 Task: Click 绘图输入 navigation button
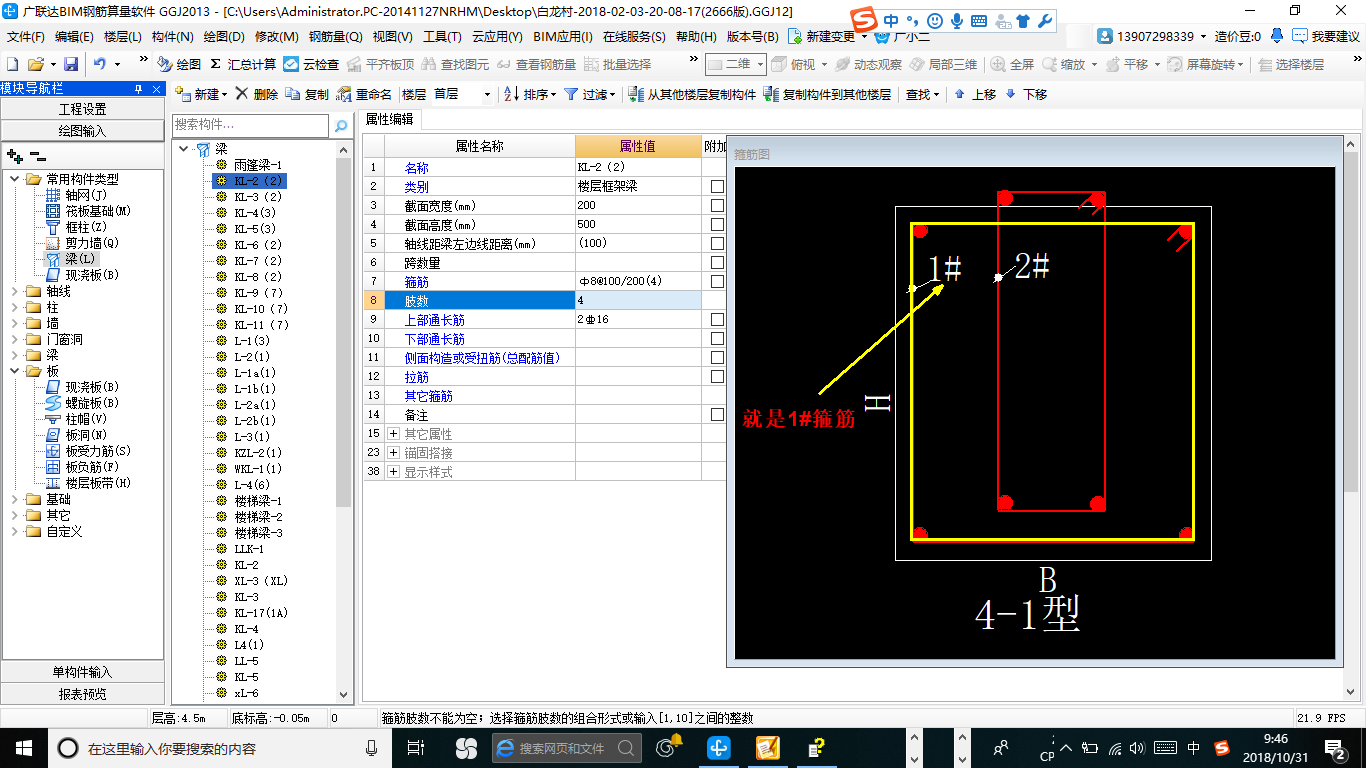[x=82, y=131]
